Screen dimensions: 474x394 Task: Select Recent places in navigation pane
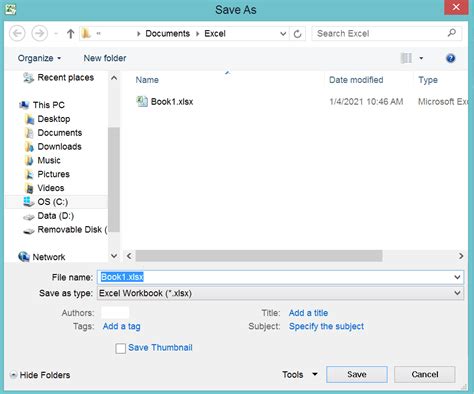(66, 78)
